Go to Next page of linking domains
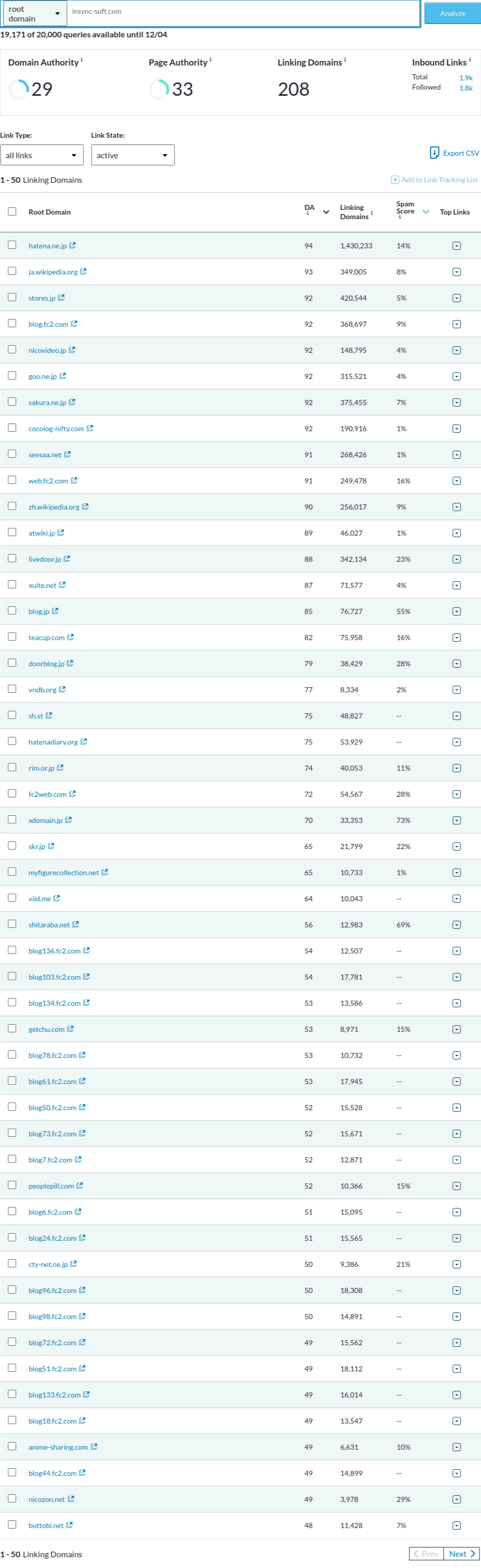Image resolution: width=481 pixels, height=1568 pixels. [462, 1553]
